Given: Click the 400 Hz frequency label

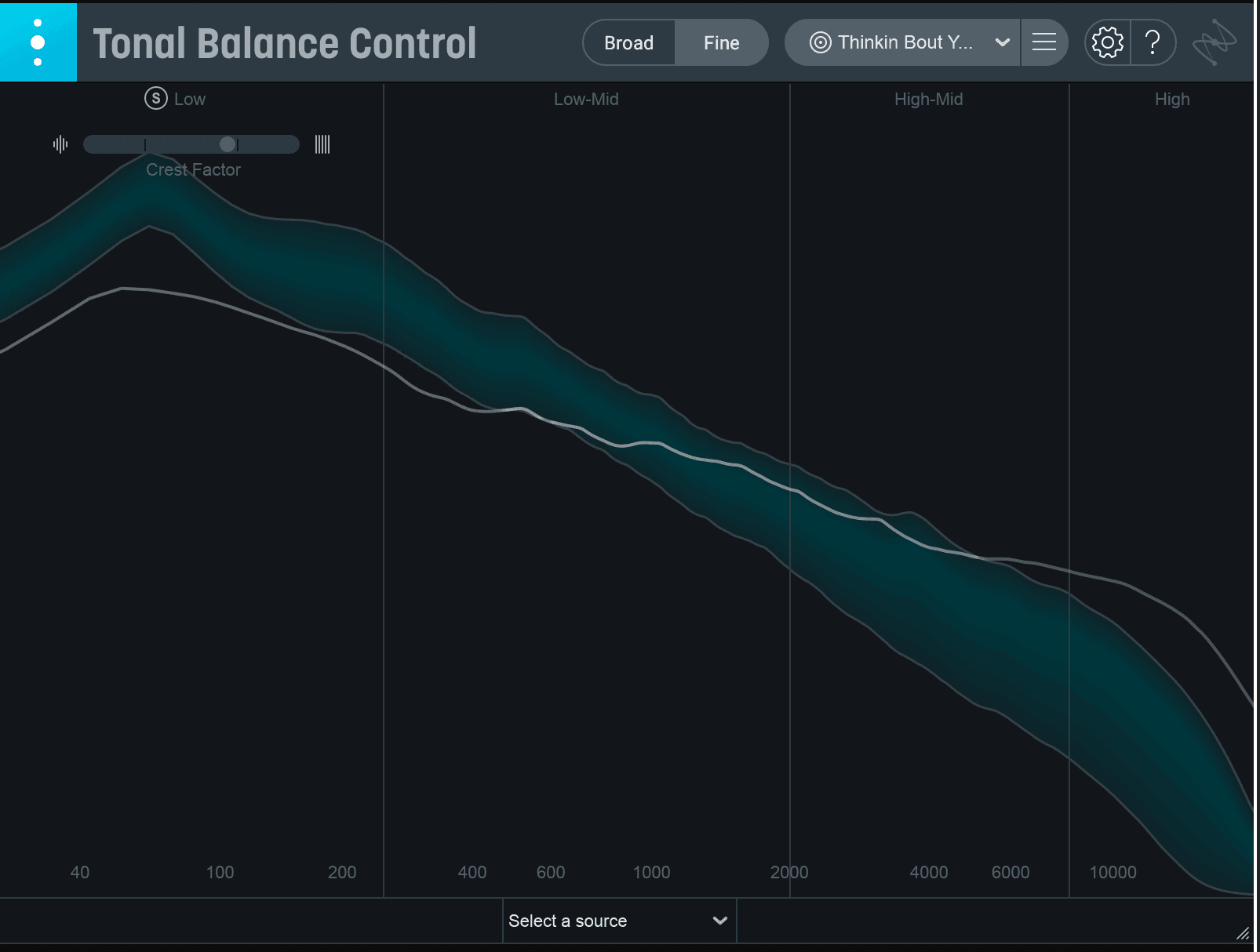Looking at the screenshot, I should click(472, 872).
